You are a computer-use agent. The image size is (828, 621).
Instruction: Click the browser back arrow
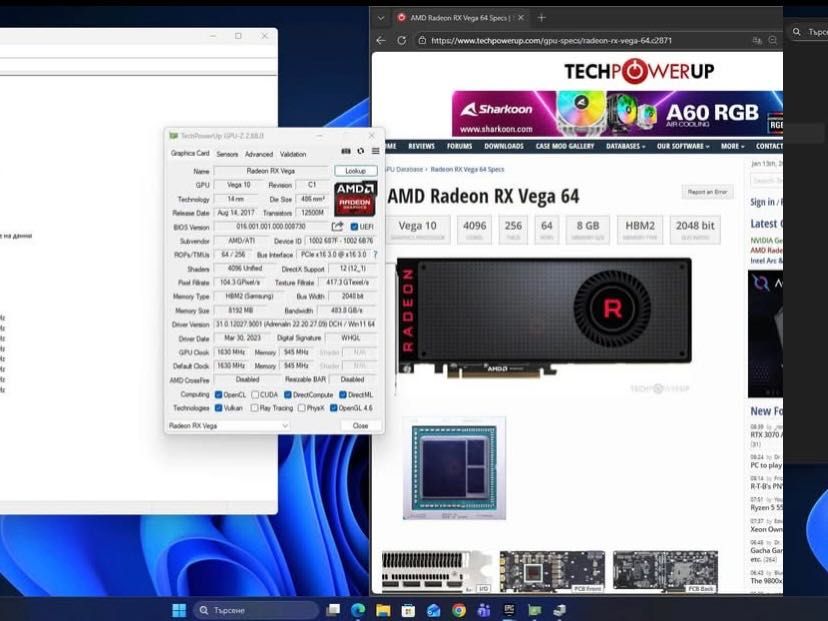[381, 40]
